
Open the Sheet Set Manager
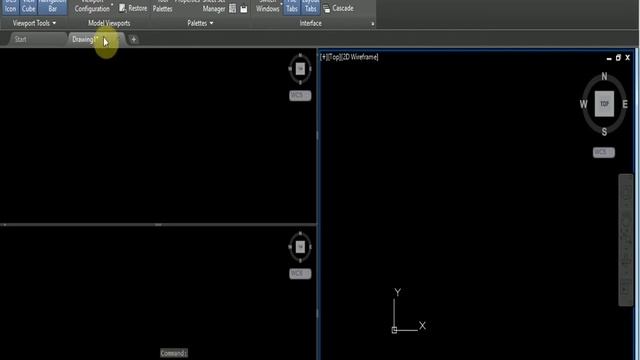click(214, 7)
